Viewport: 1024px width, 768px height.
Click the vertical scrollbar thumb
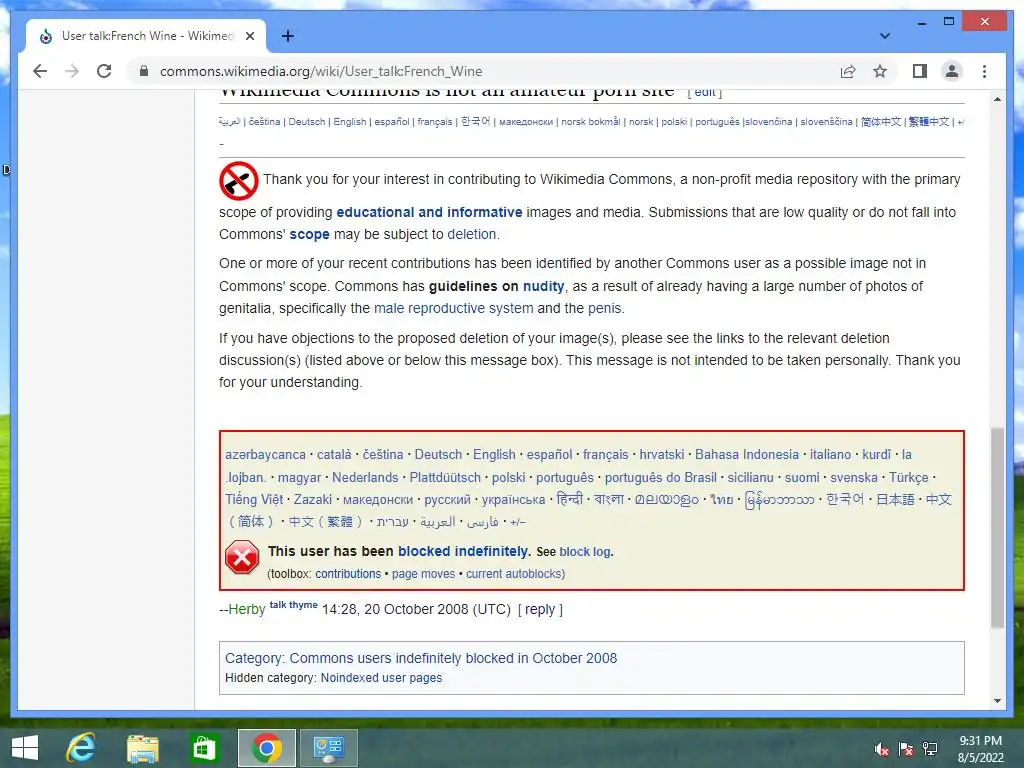(x=997, y=528)
